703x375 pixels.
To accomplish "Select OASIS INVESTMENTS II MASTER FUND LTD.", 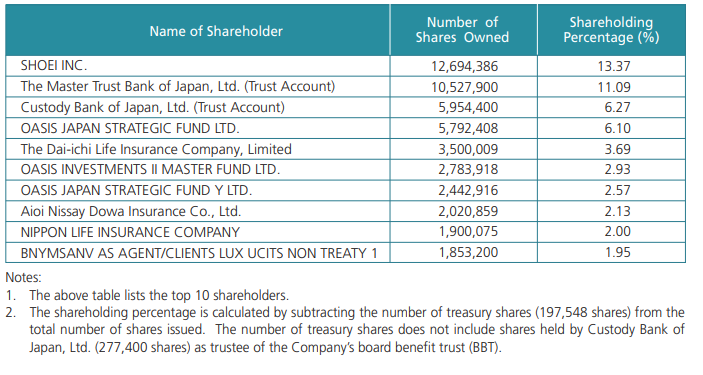I will coord(150,170).
